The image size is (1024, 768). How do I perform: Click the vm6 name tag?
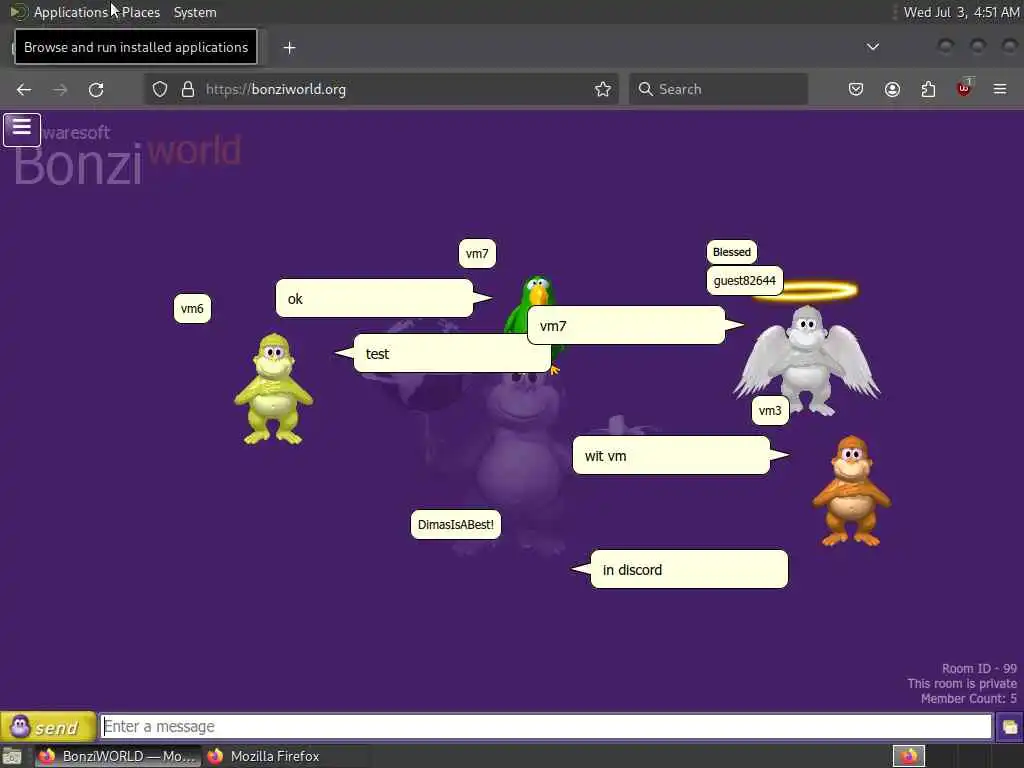tap(192, 308)
